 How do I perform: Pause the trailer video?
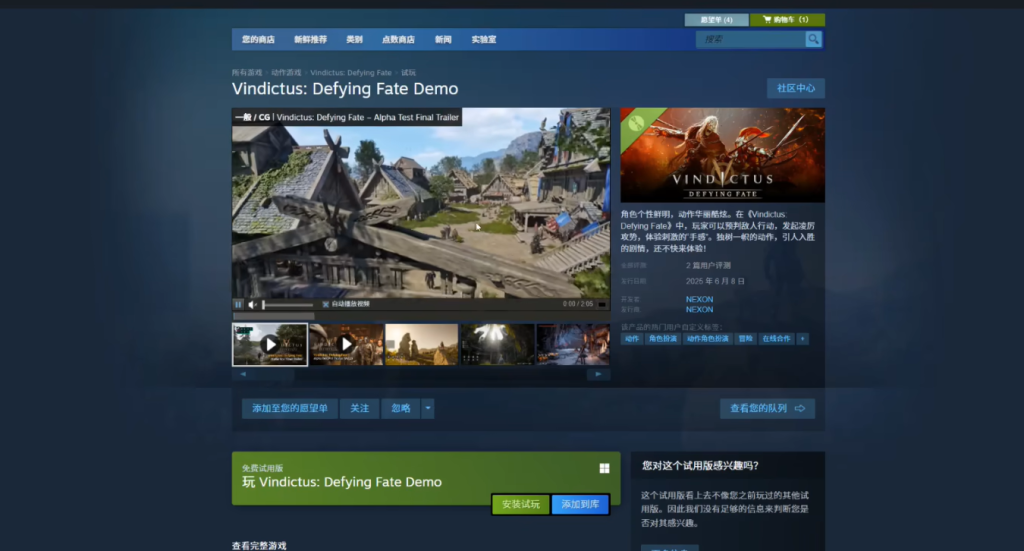click(238, 304)
